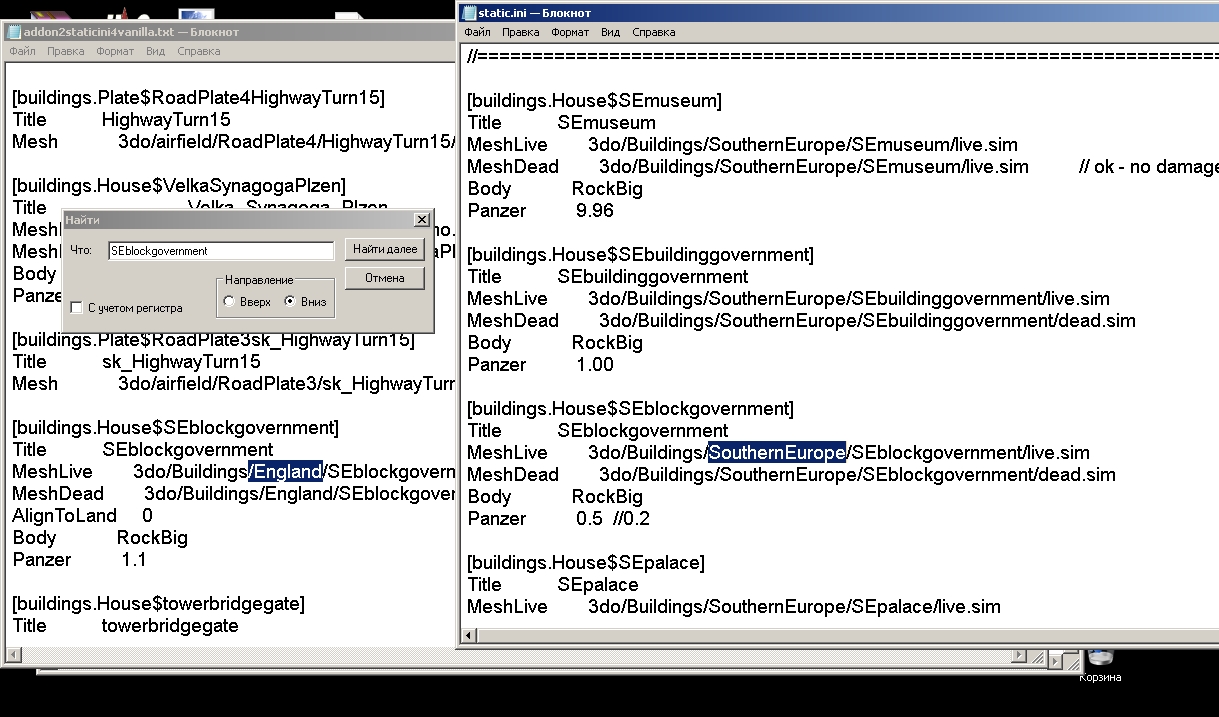This screenshot has width=1219, height=717.
Task: Click Body RockBig line in left window
Action: coord(100,538)
